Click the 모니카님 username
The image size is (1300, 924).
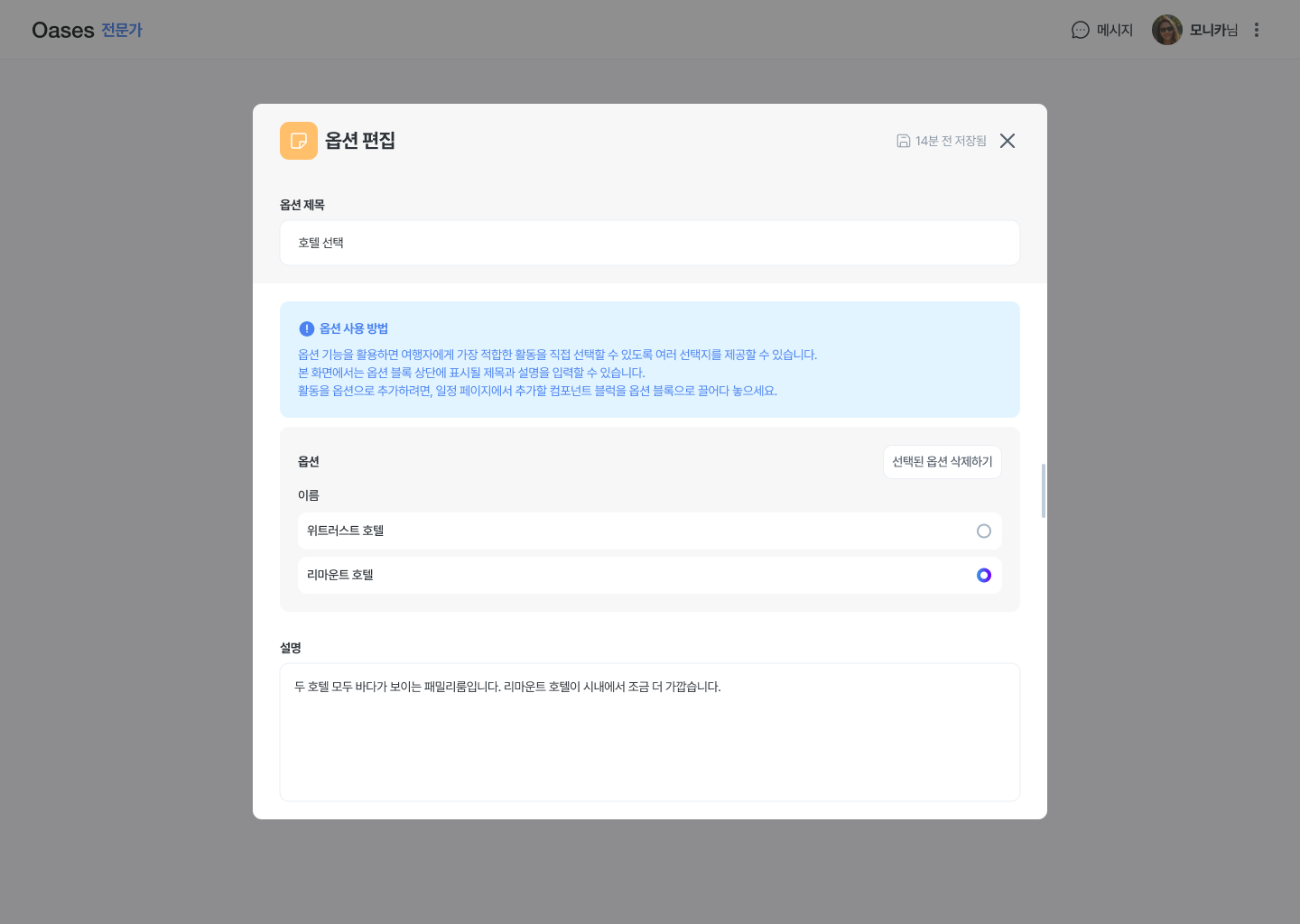click(x=1213, y=30)
